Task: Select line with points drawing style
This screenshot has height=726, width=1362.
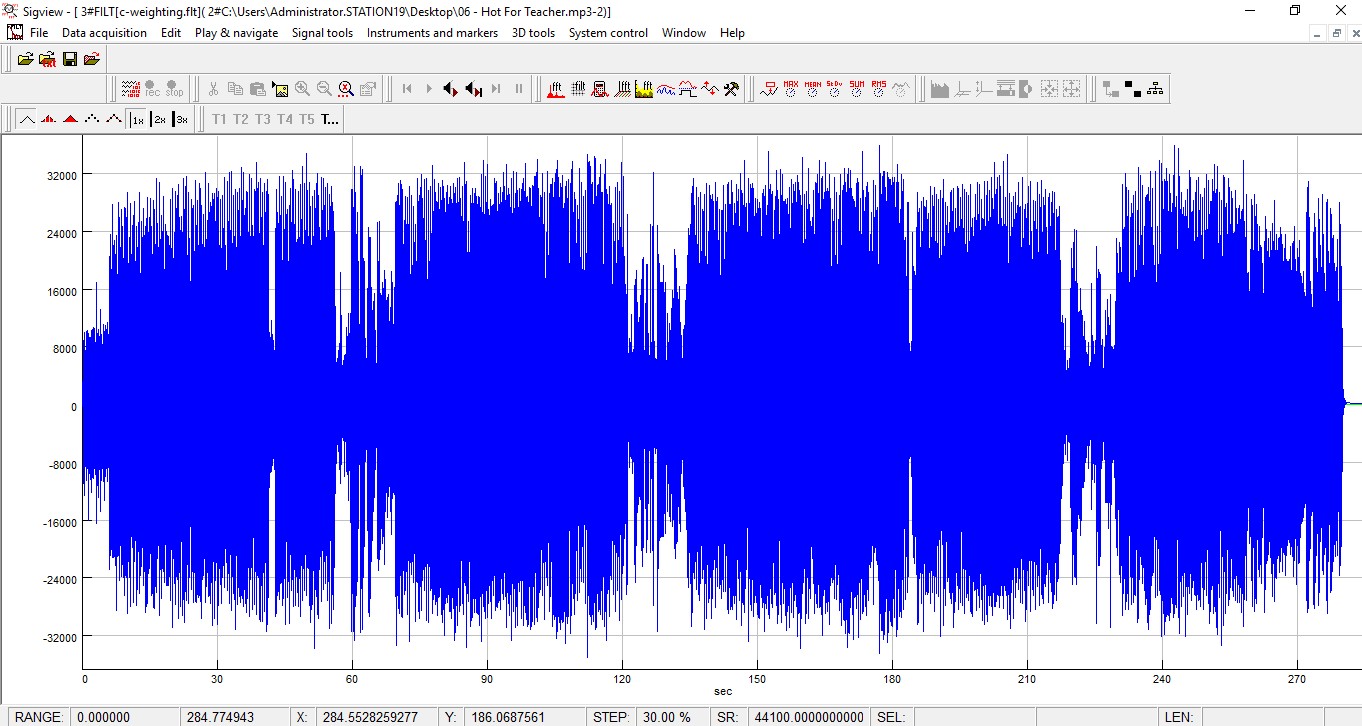Action: 114,119
